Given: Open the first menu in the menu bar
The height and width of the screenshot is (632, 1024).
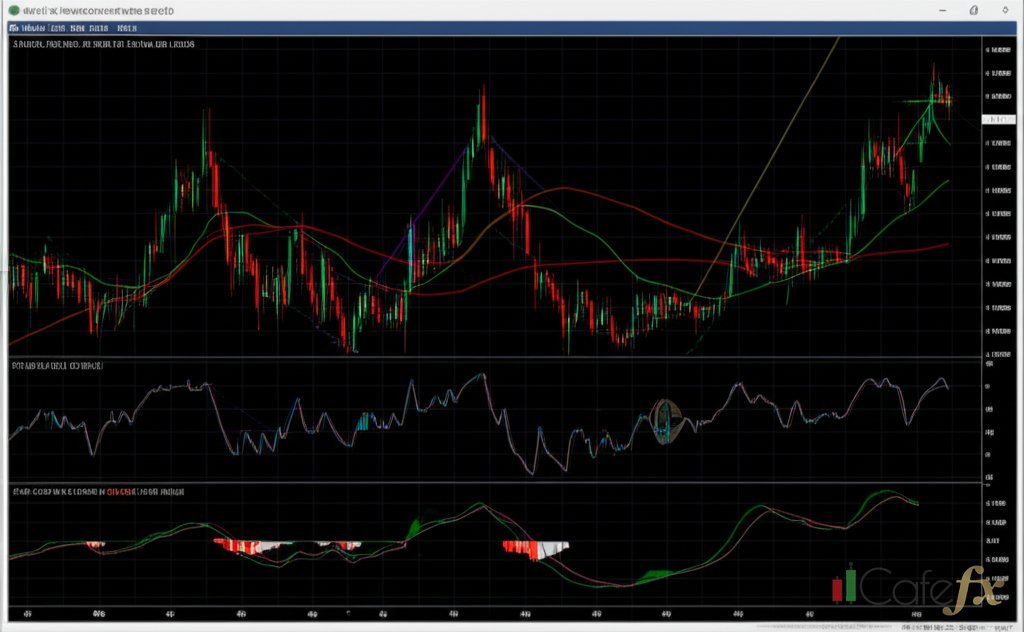Looking at the screenshot, I should (20, 29).
